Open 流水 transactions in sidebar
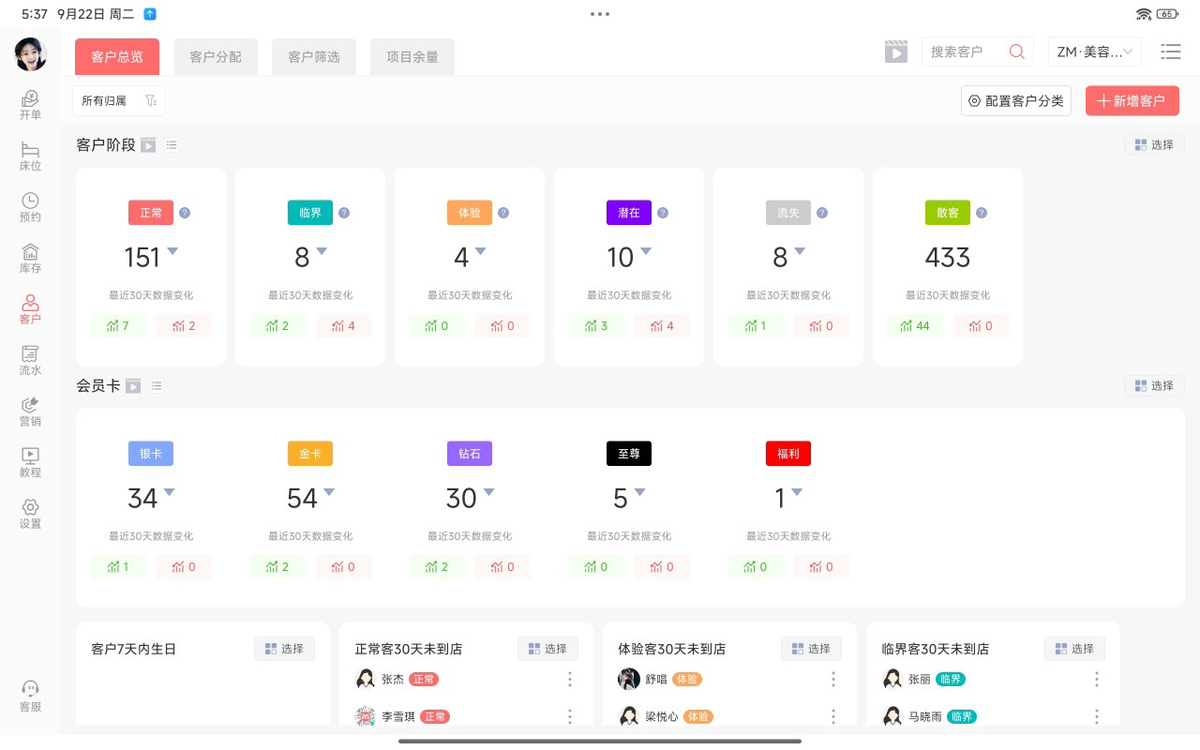 pos(30,360)
